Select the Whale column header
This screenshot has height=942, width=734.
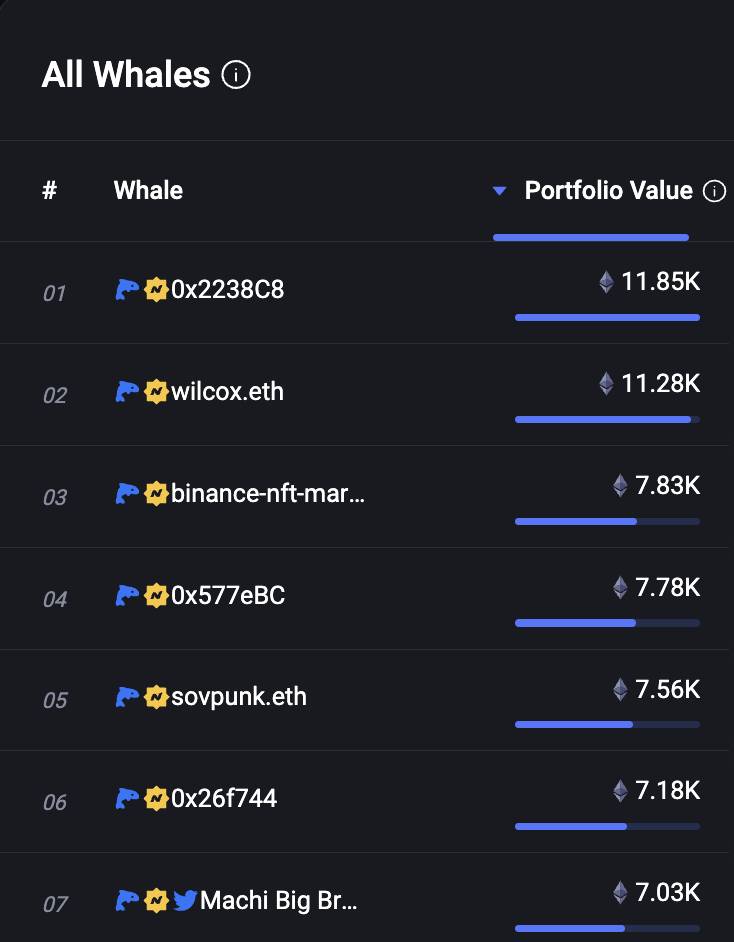pos(148,190)
